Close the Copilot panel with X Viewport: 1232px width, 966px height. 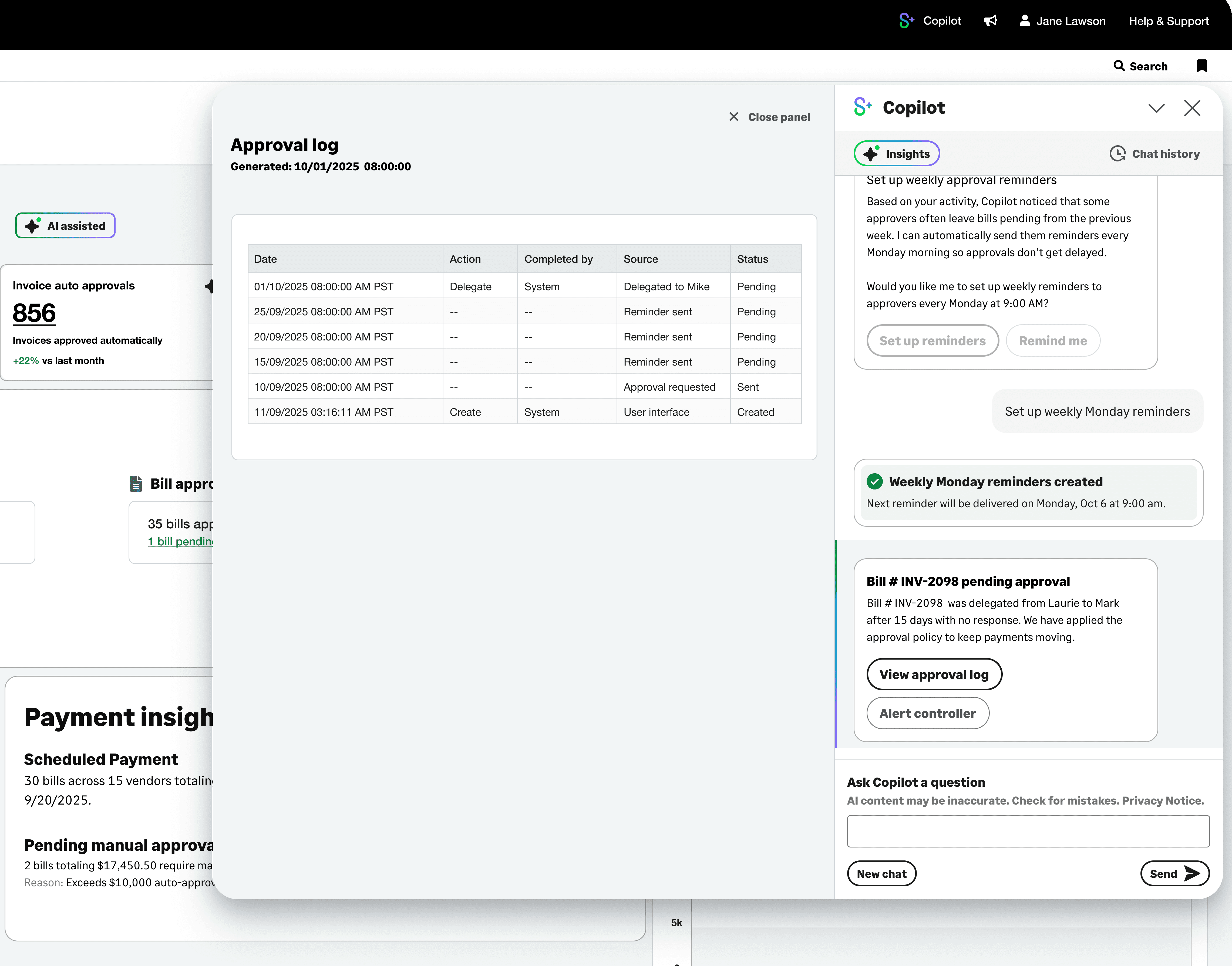pyautogui.click(x=1192, y=108)
